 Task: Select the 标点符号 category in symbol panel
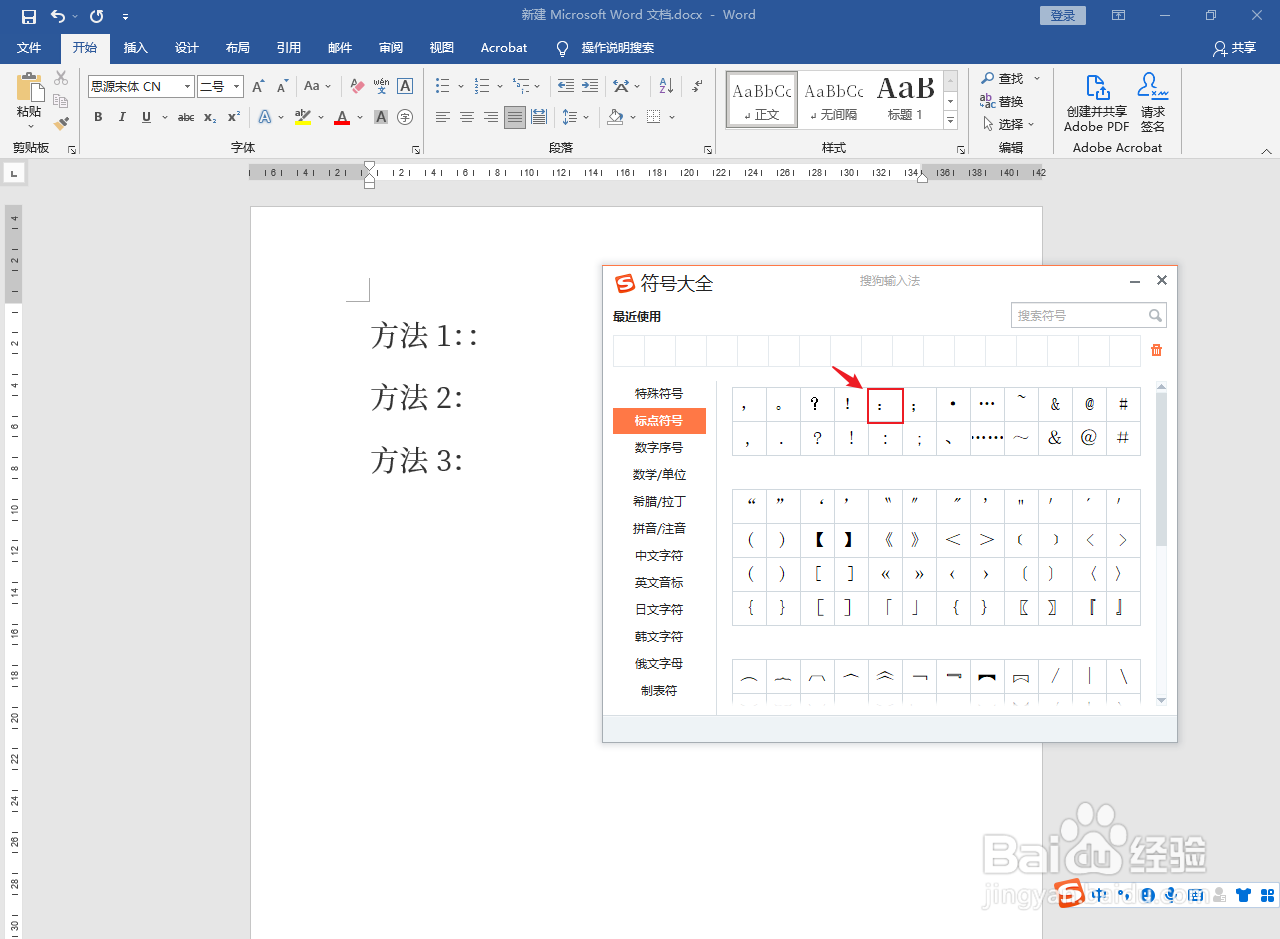coord(659,421)
